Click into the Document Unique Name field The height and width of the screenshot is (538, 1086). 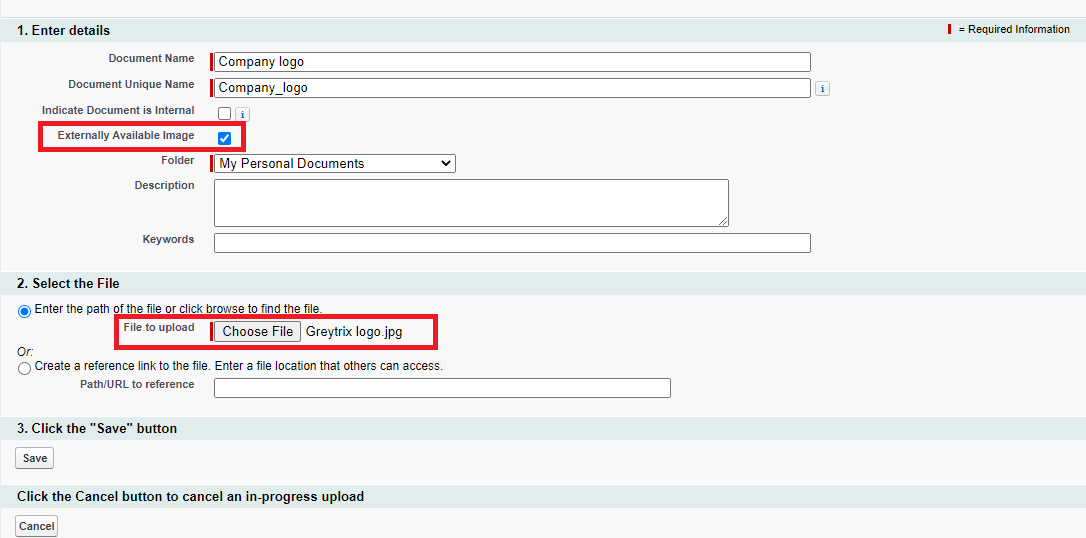click(x=512, y=88)
